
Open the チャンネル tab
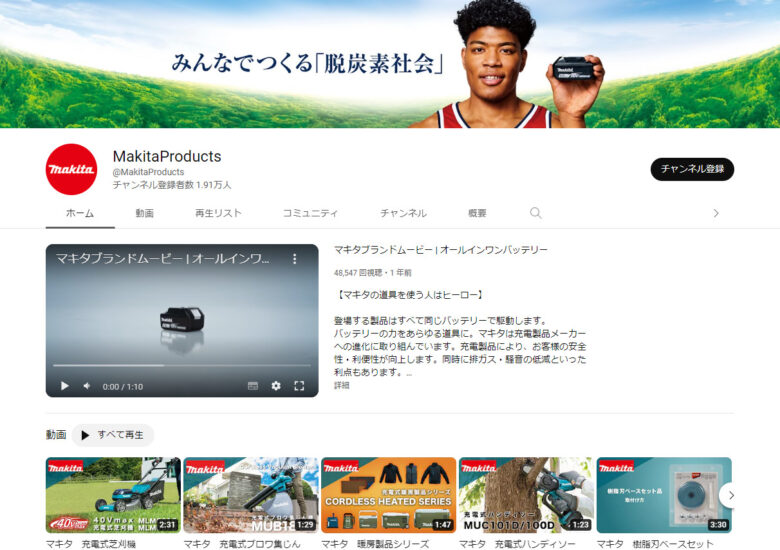[403, 213]
